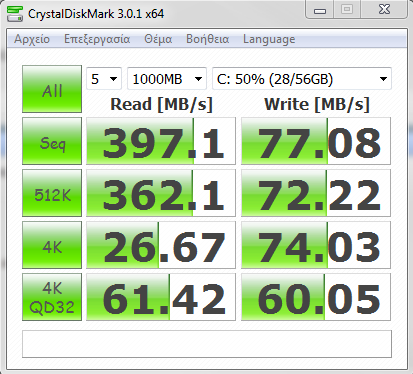
Task: Open the drive selection dropdown C: 50%
Action: [x=302, y=79]
